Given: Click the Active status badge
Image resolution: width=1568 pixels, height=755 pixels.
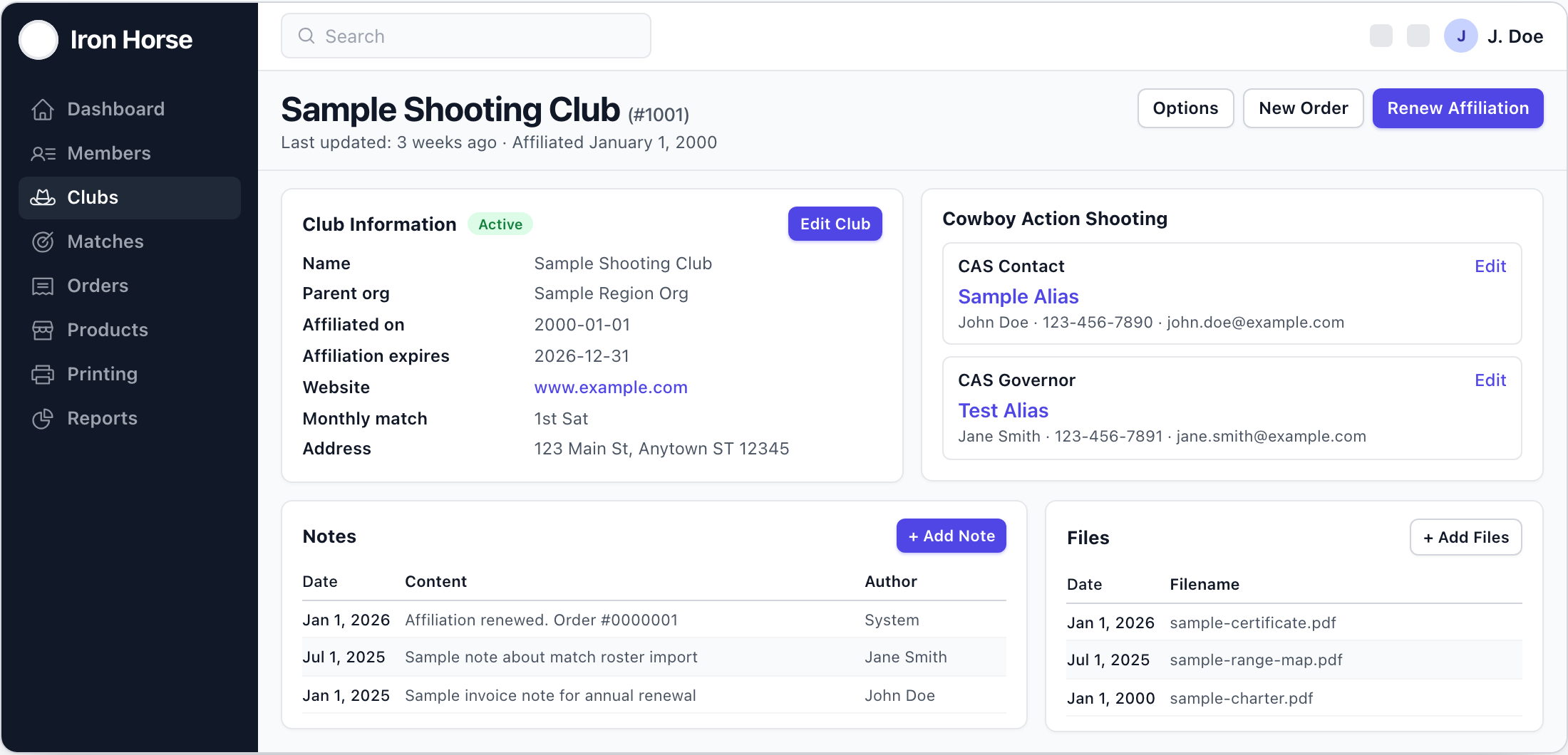Looking at the screenshot, I should click(x=500, y=224).
